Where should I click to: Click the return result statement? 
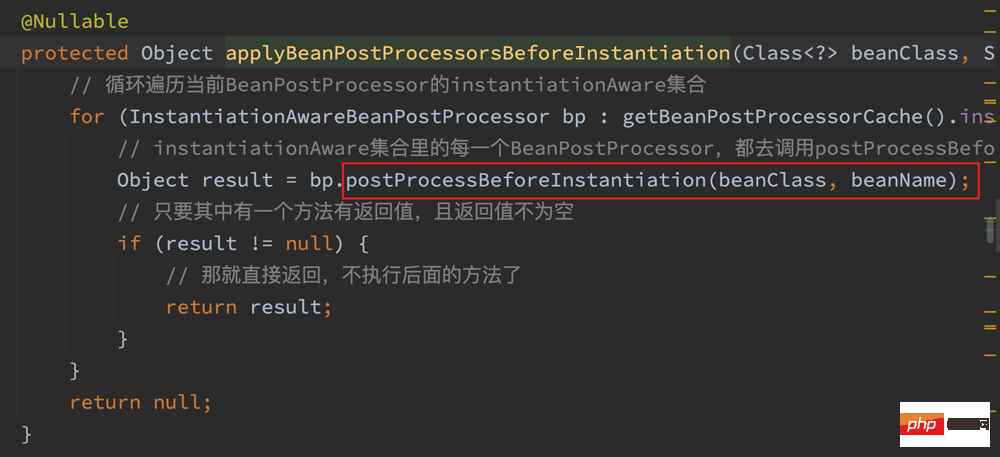point(249,307)
